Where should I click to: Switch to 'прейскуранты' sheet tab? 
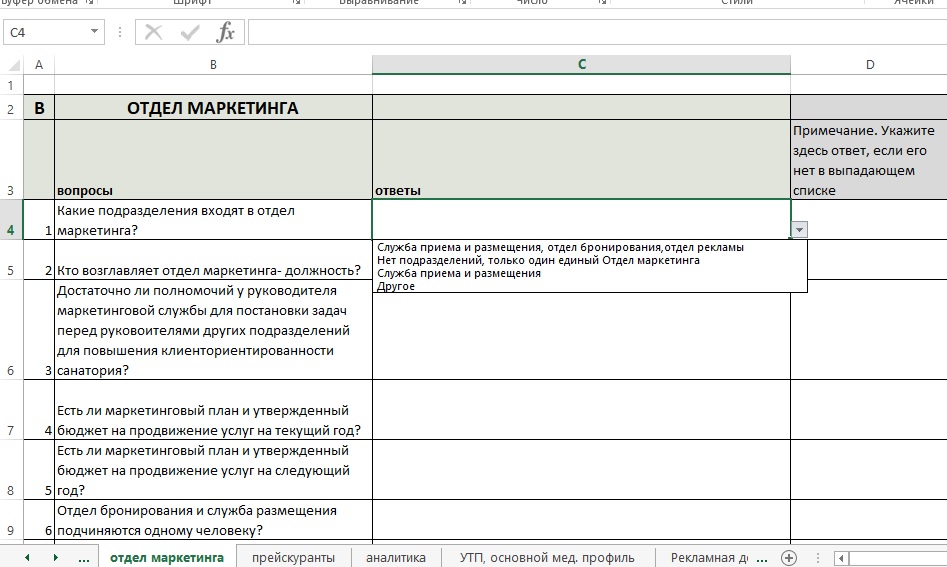pyautogui.click(x=294, y=557)
